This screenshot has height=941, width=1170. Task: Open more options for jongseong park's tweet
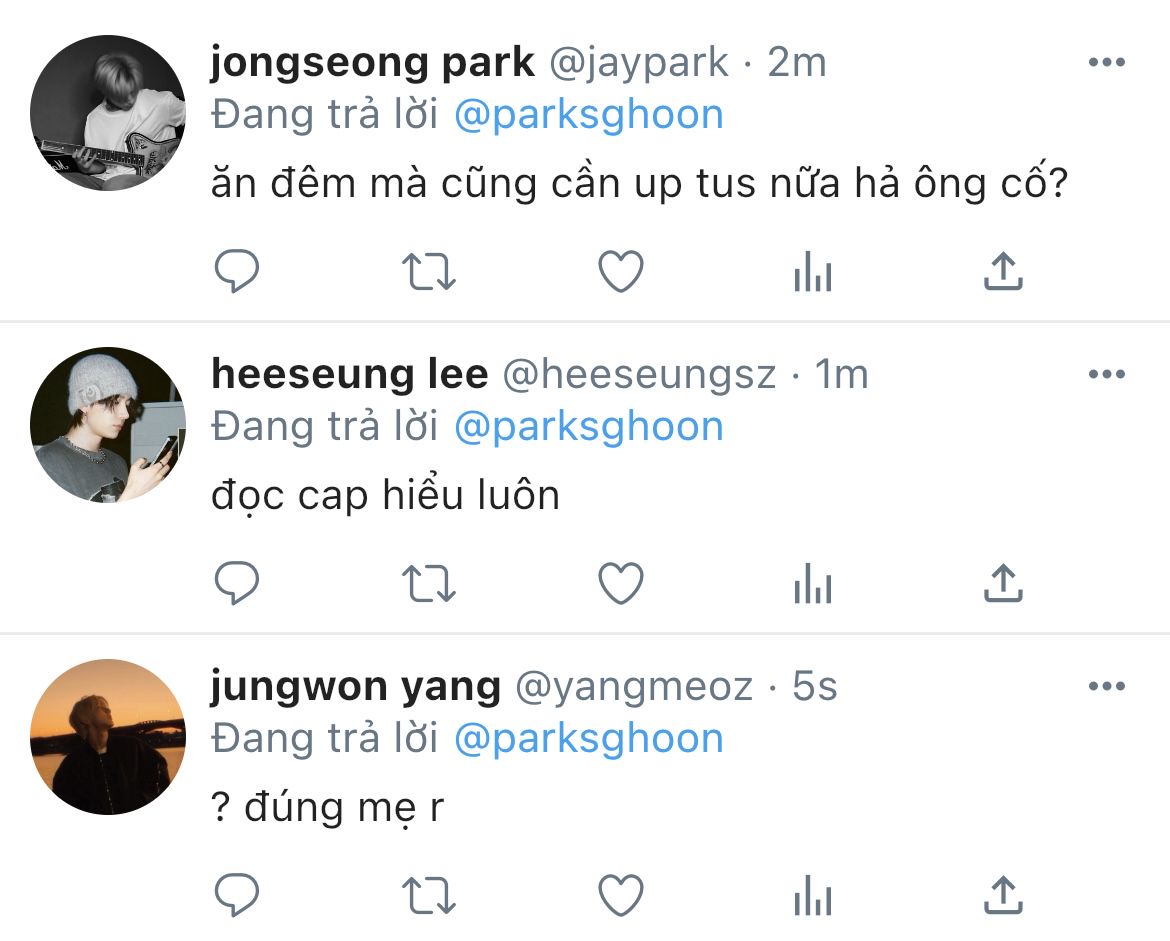[x=1107, y=62]
